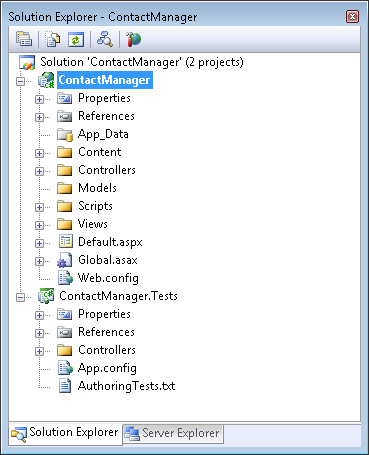The image size is (369, 455).
Task: Click the Content folder icon
Action: pyautogui.click(x=65, y=152)
